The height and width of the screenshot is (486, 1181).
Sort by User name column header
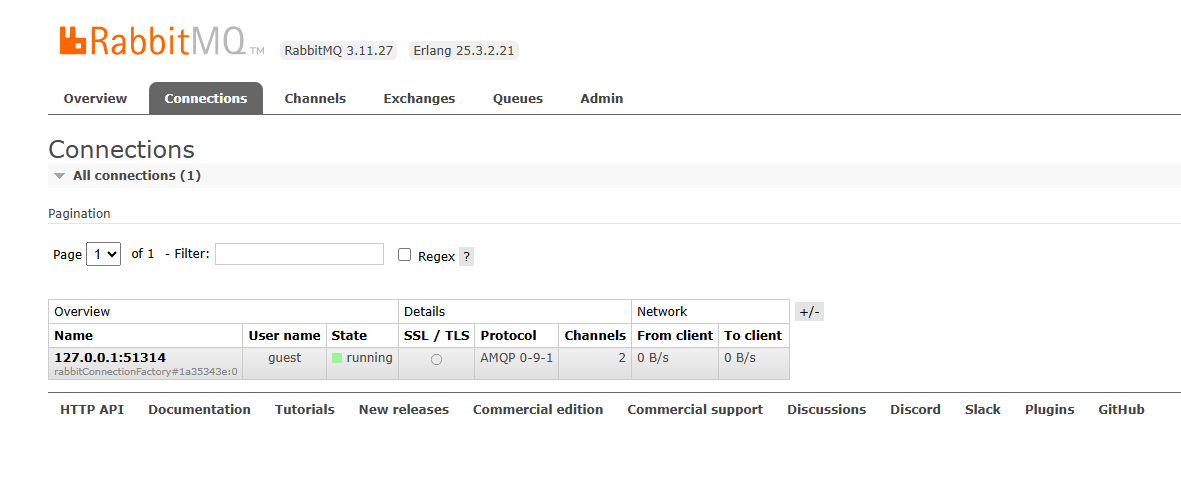285,335
